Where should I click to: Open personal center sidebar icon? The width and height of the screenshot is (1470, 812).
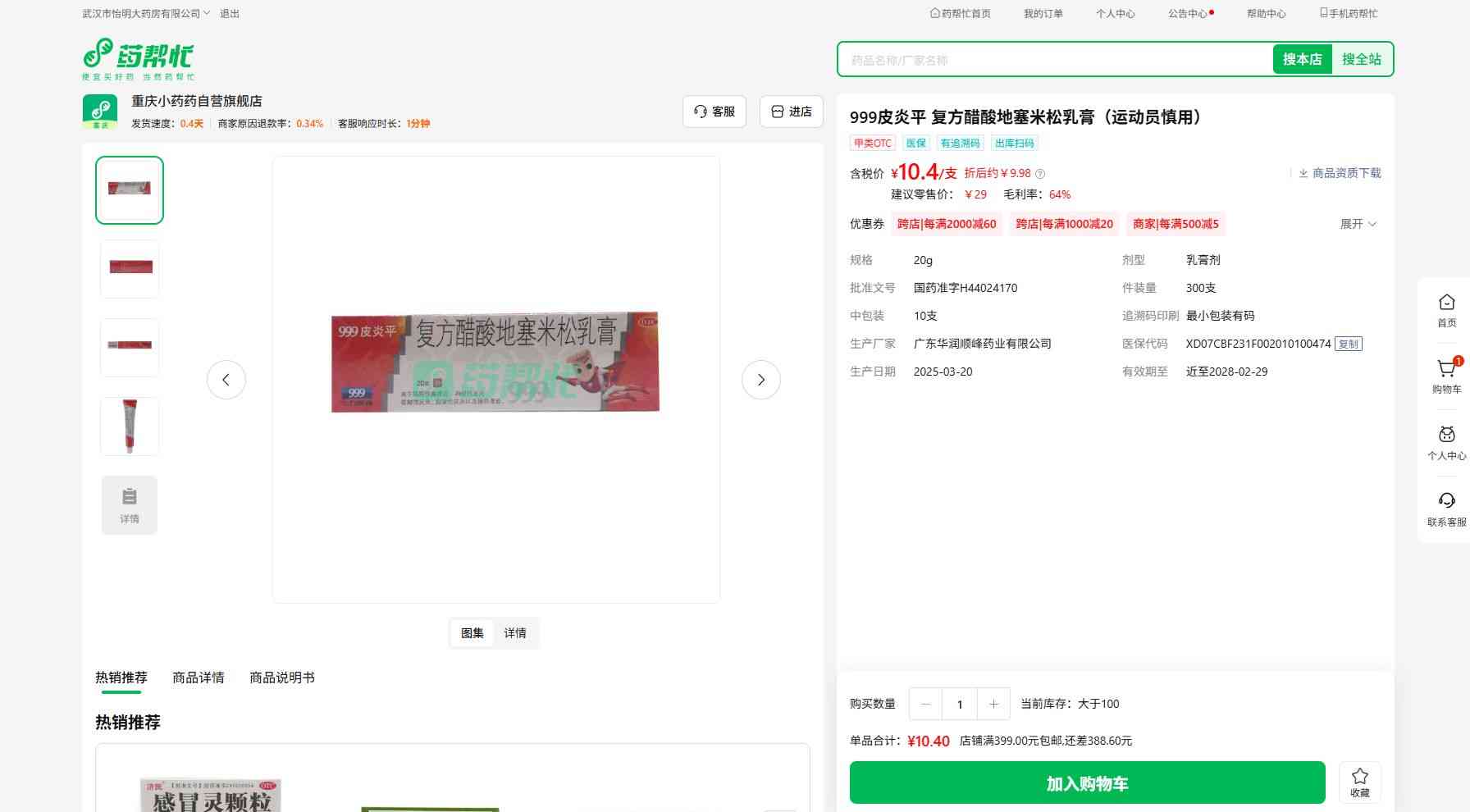(1446, 435)
